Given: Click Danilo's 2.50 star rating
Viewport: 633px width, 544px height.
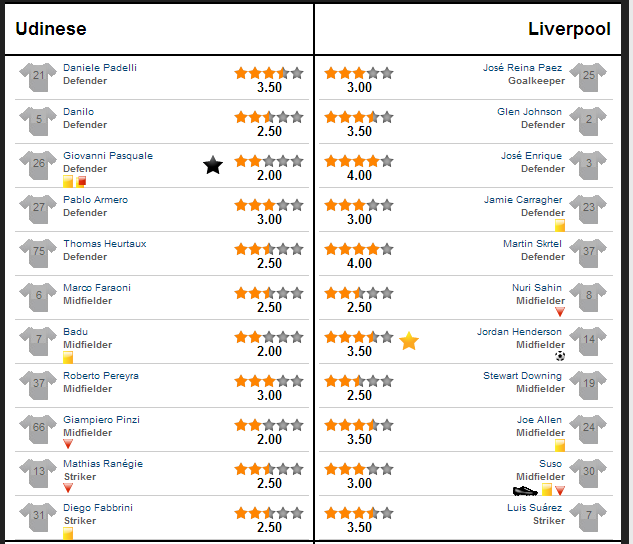Looking at the screenshot, I should pos(269,117).
